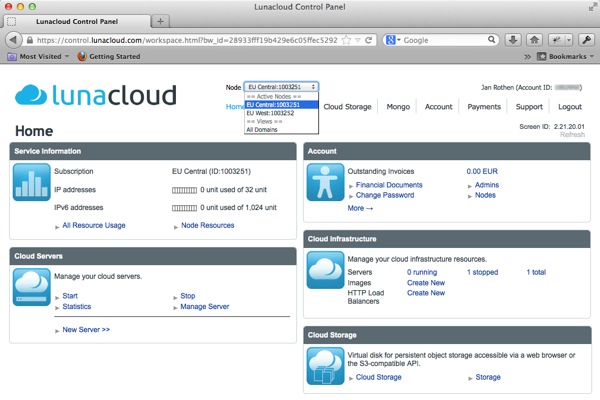600x400 pixels.
Task: Open Financial Documents link
Action: click(389, 185)
